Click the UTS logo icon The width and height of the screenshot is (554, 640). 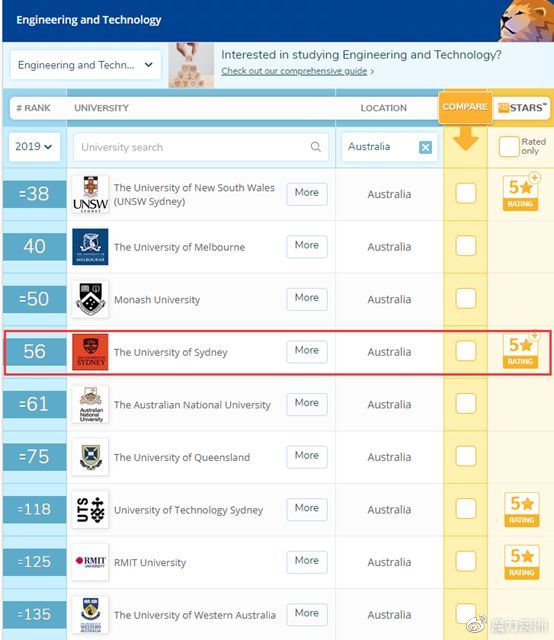[x=90, y=509]
